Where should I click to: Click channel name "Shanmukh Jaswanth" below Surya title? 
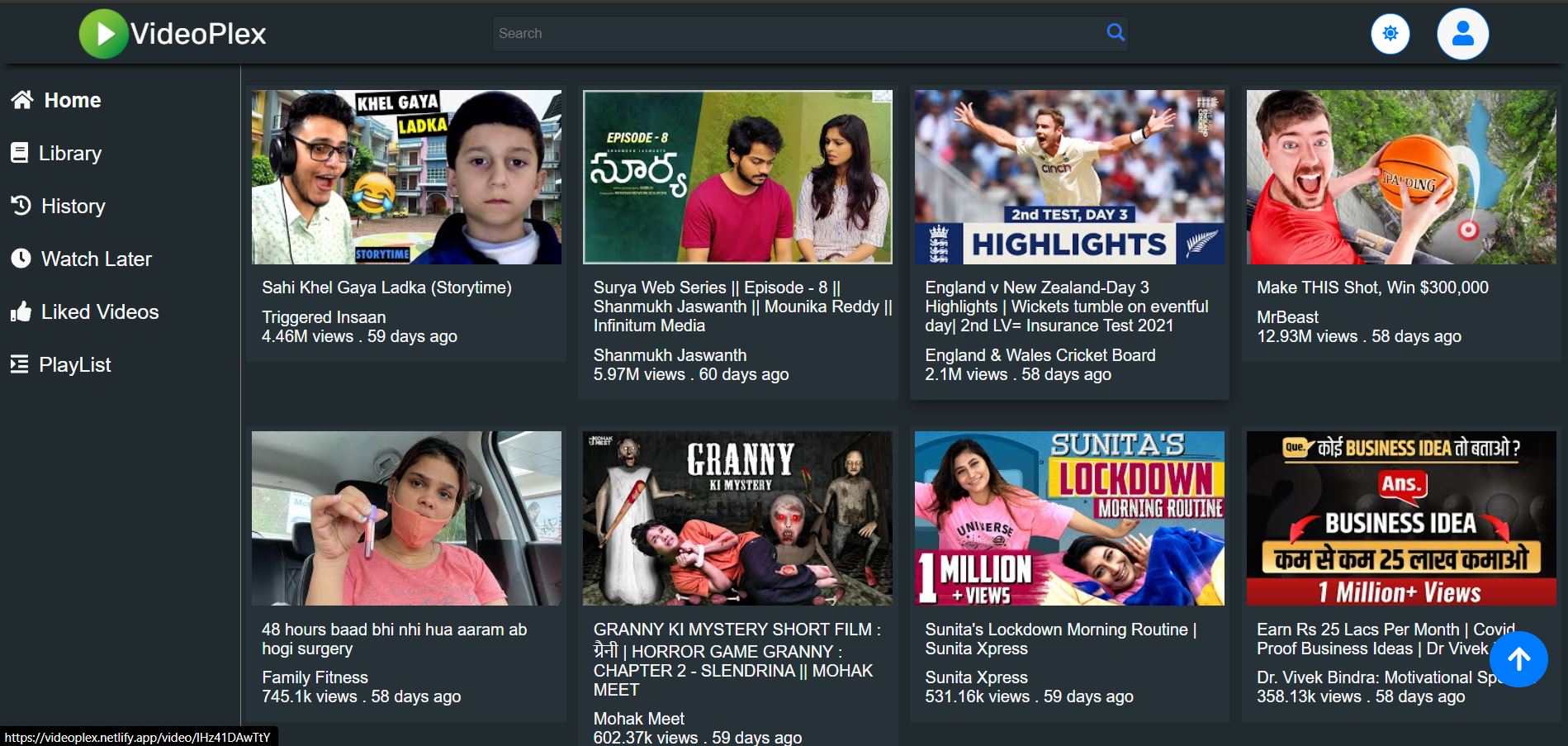coord(670,355)
